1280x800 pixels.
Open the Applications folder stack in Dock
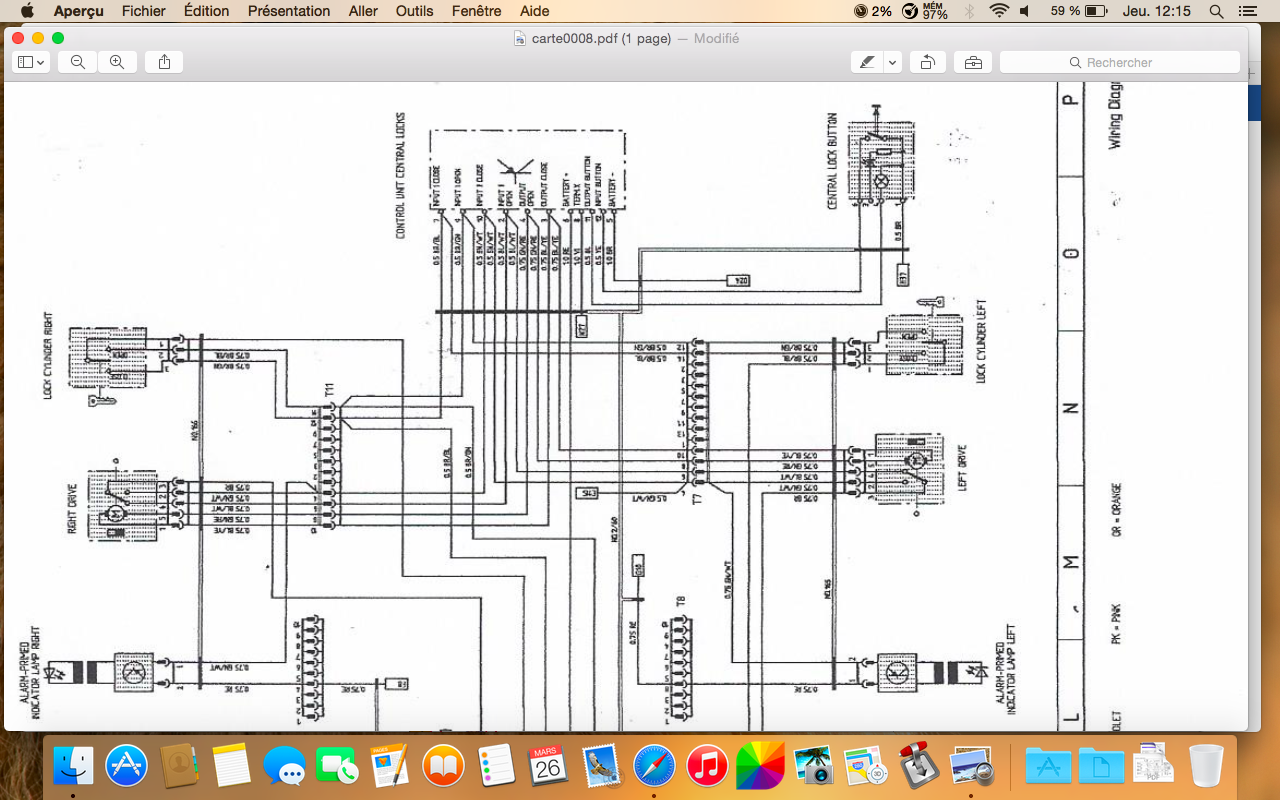coord(1047,767)
